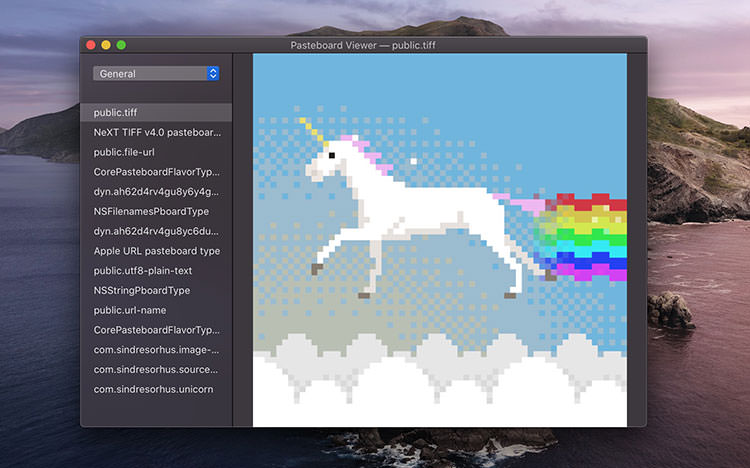Choose public.file-url in the type list
The width and height of the screenshot is (750, 468).
156,152
